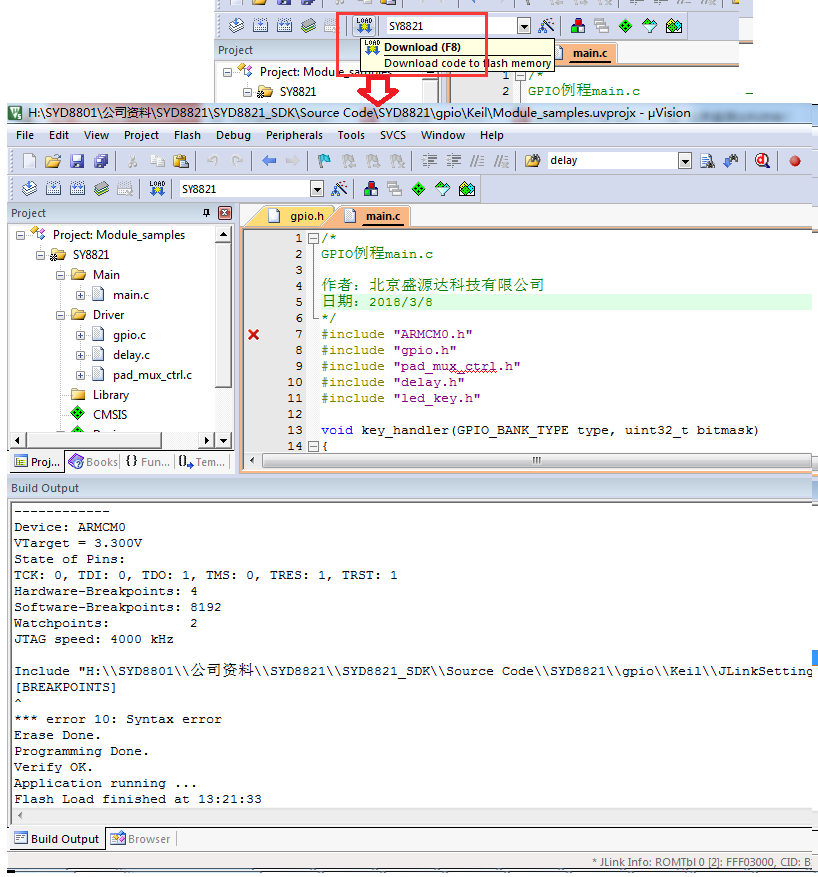The image size is (818, 877).
Task: Switch to the Templates panel tab
Action: (x=201, y=462)
